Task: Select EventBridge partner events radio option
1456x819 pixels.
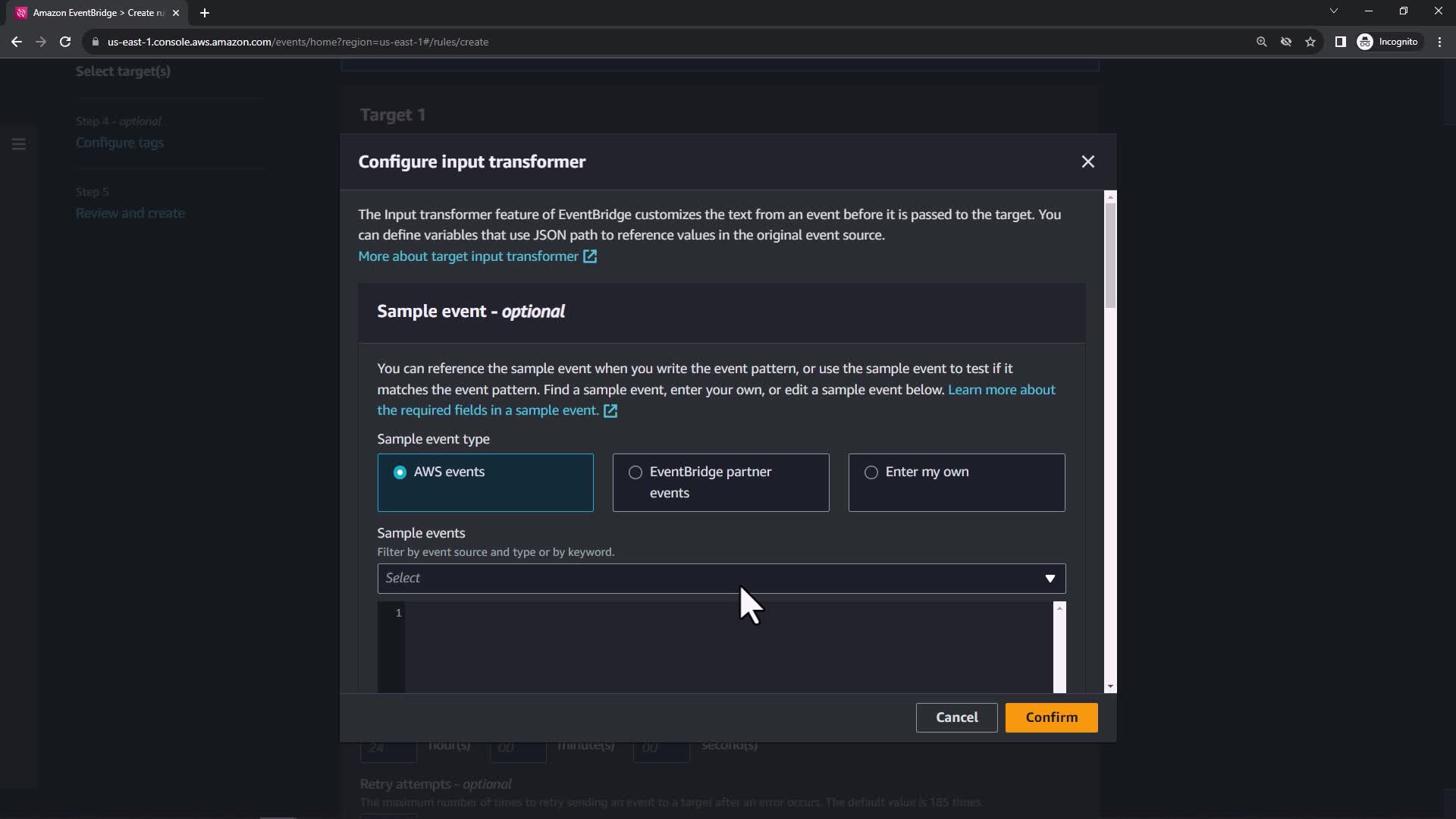Action: point(635,472)
